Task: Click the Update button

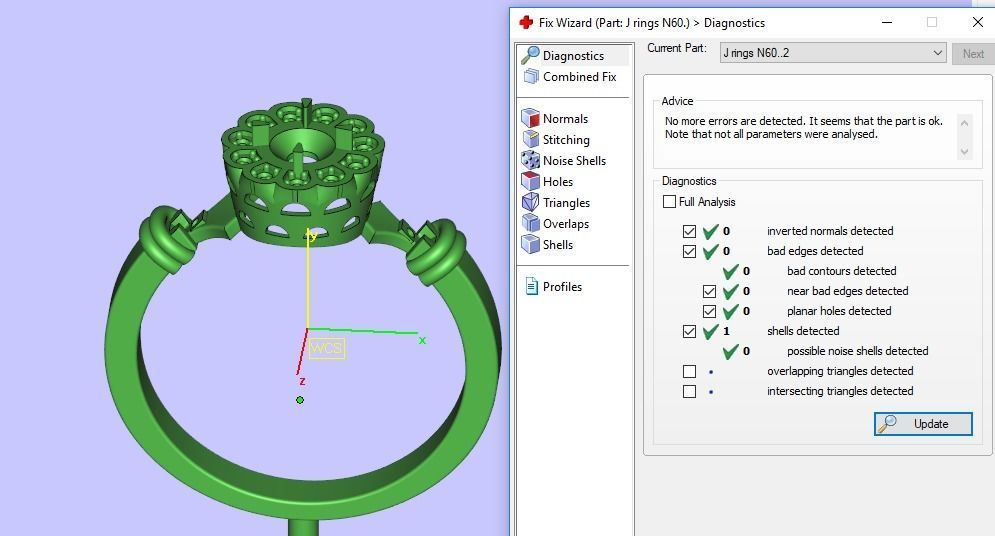Action: click(x=923, y=424)
